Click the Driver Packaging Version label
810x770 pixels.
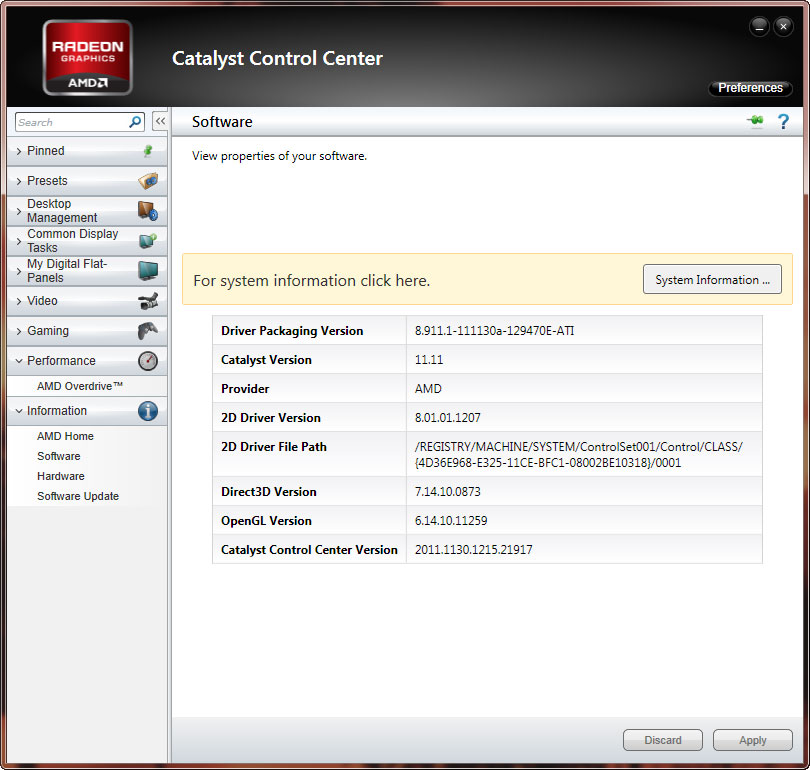point(292,331)
